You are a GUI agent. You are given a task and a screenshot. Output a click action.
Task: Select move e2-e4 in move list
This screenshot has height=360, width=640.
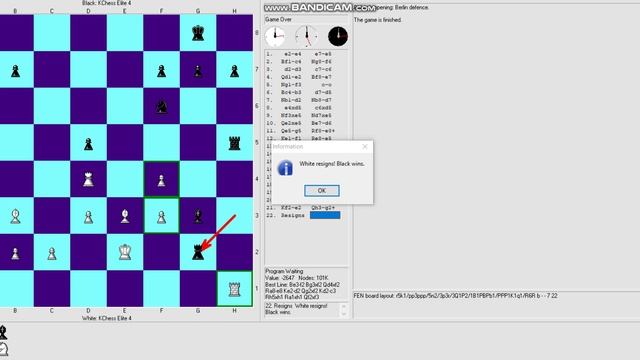click(x=293, y=54)
